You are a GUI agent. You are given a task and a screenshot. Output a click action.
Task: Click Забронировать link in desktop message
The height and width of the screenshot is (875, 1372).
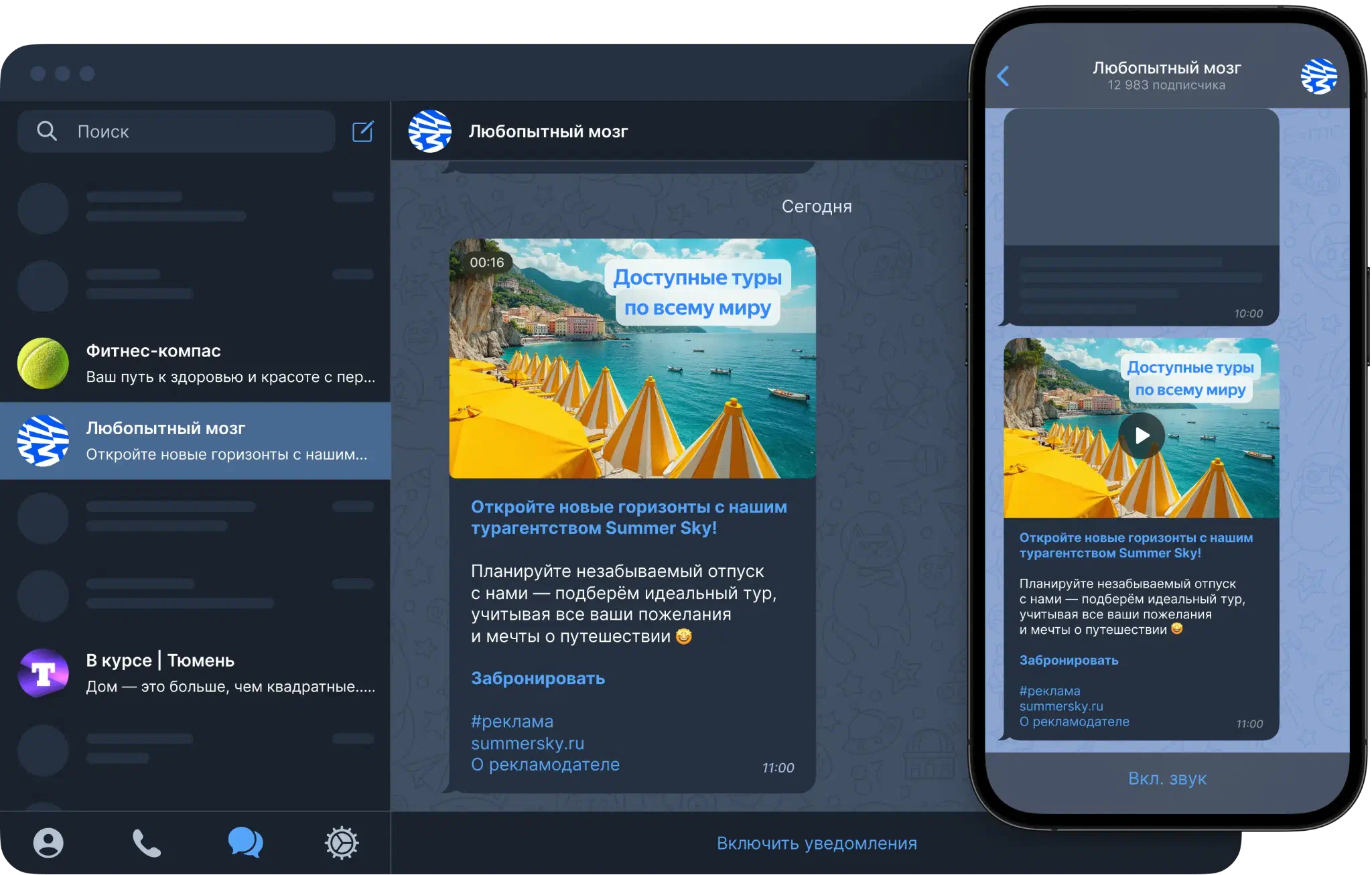pyautogui.click(x=538, y=678)
